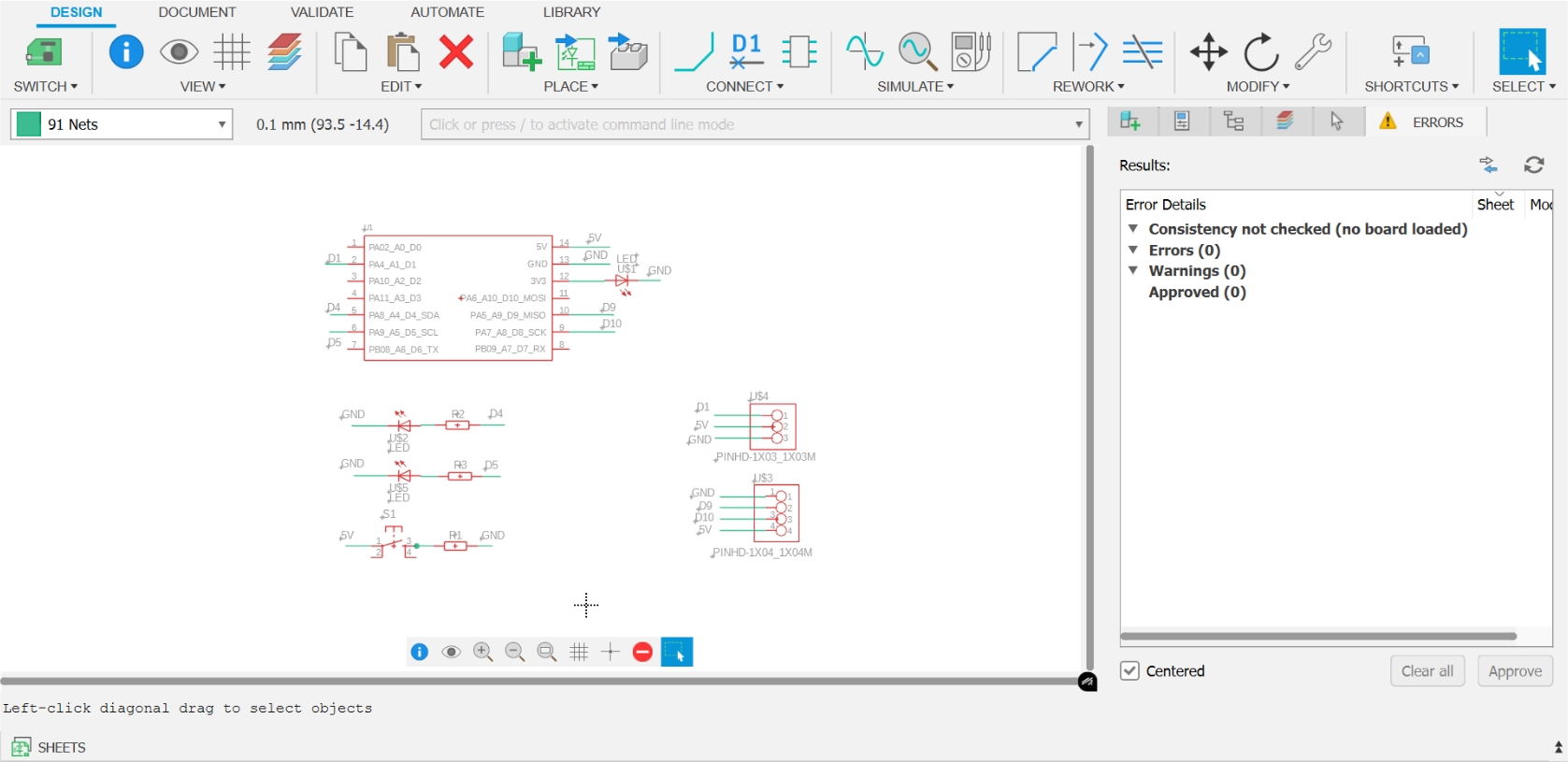1568x762 pixels.
Task: Open the Grid settings icon in View group
Action: (231, 52)
